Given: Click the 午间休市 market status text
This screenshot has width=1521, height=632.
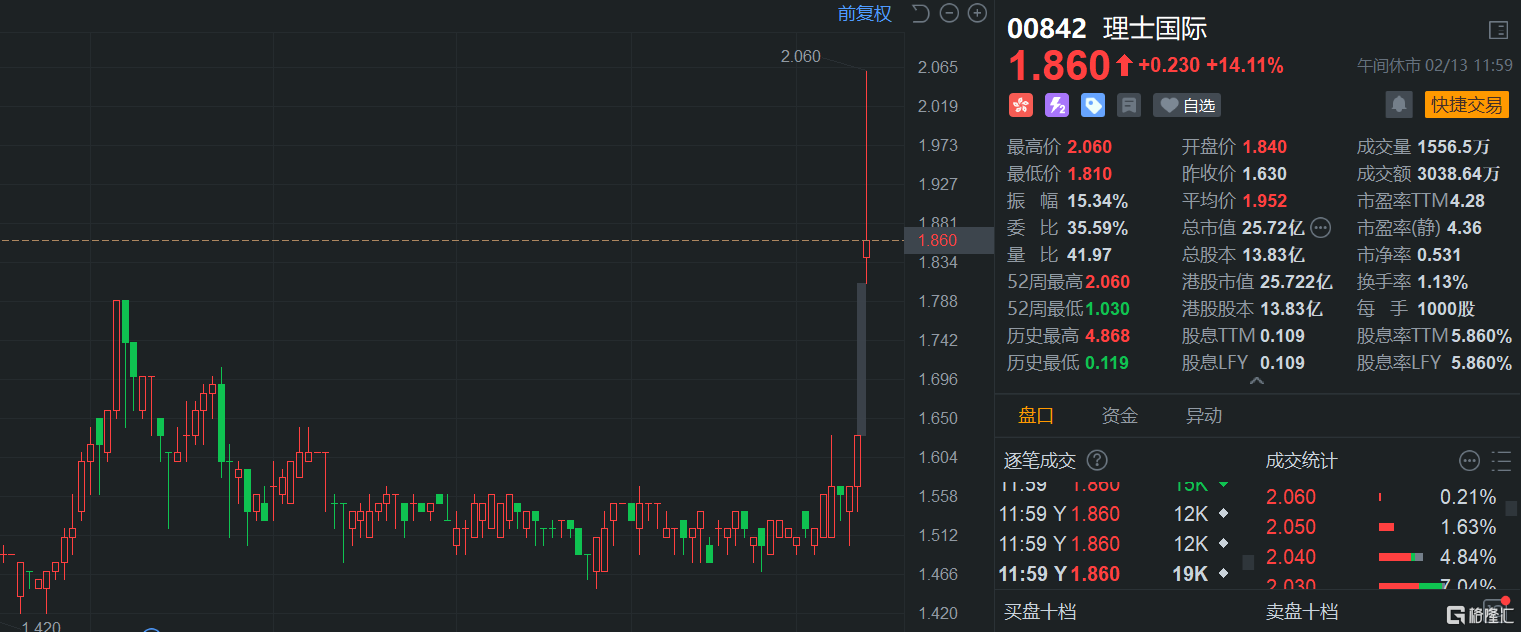Looking at the screenshot, I should pos(1389,66).
